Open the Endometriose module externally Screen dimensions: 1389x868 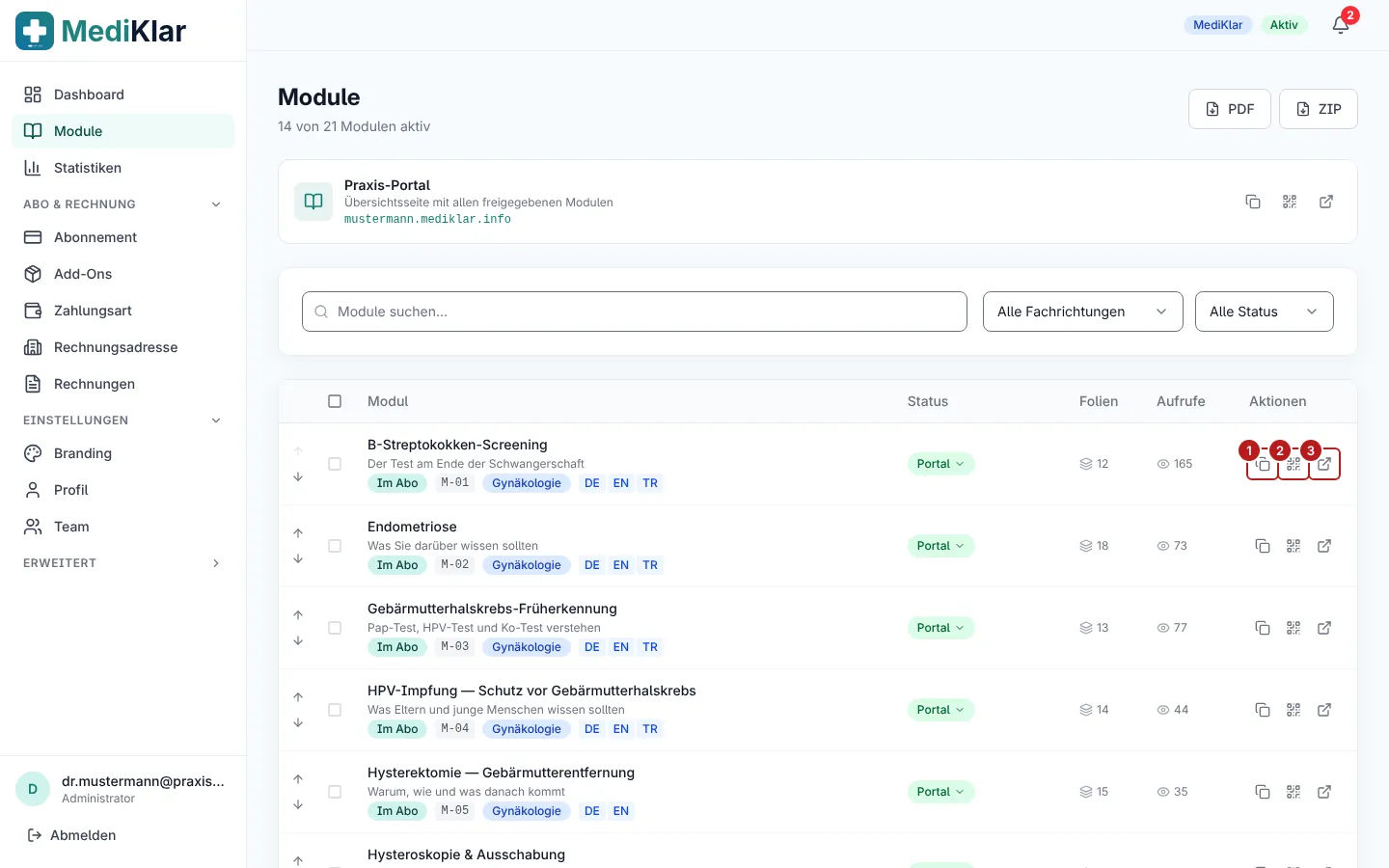pyautogui.click(x=1324, y=546)
